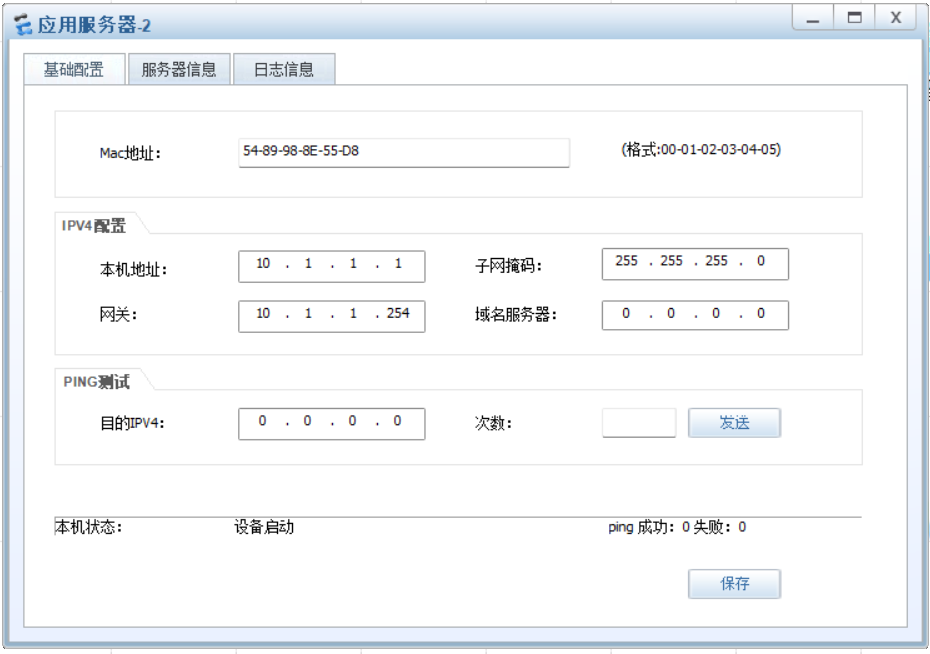Click the 本机状态 label

(x=88, y=527)
